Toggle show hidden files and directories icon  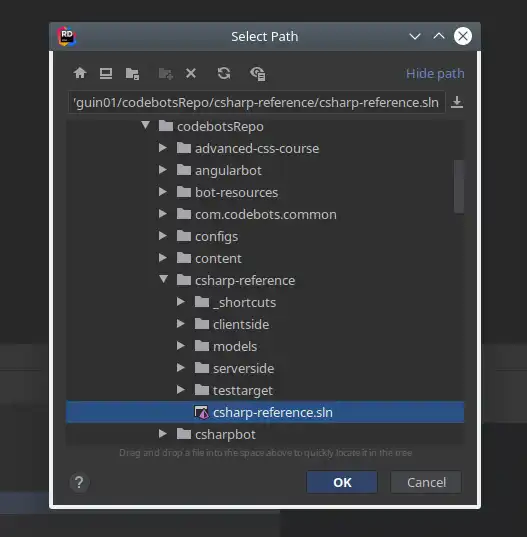(x=258, y=74)
